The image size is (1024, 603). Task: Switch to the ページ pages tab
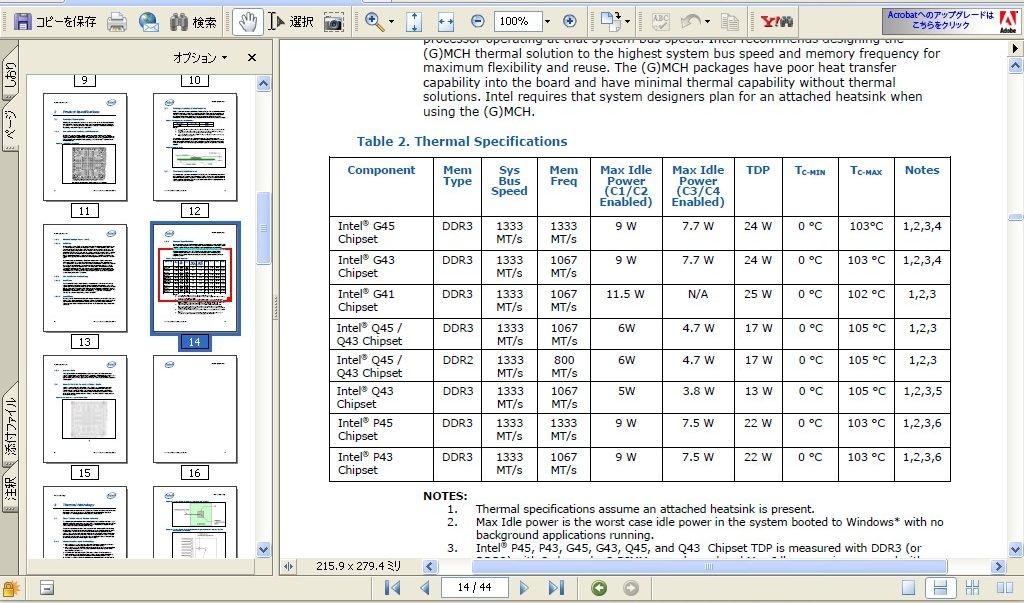[10, 125]
